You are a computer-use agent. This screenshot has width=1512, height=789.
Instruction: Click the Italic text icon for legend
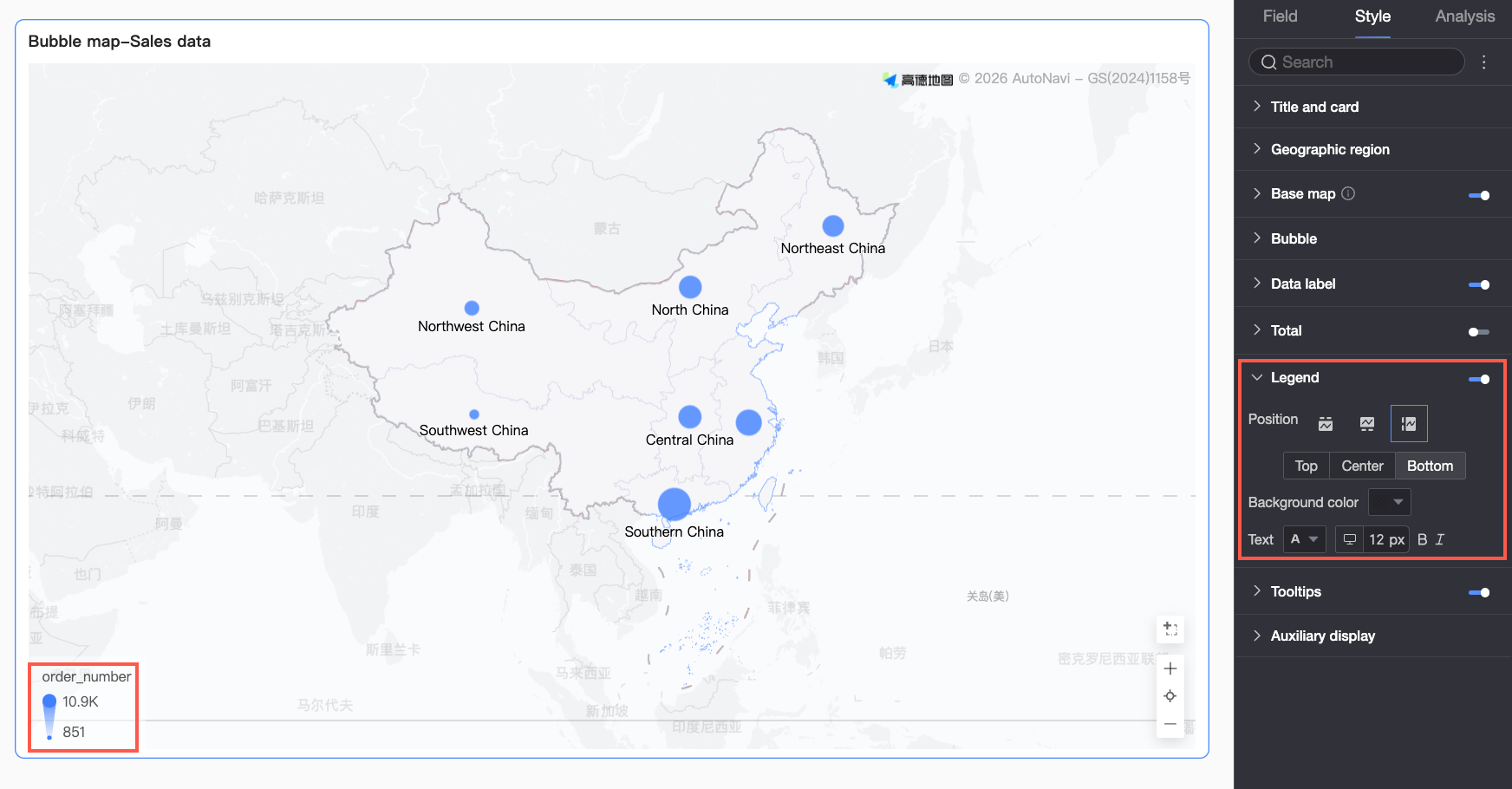coord(1440,539)
